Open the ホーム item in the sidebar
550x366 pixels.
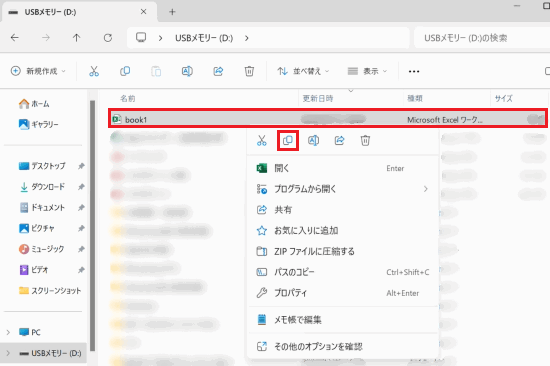pyautogui.click(x=34, y=104)
